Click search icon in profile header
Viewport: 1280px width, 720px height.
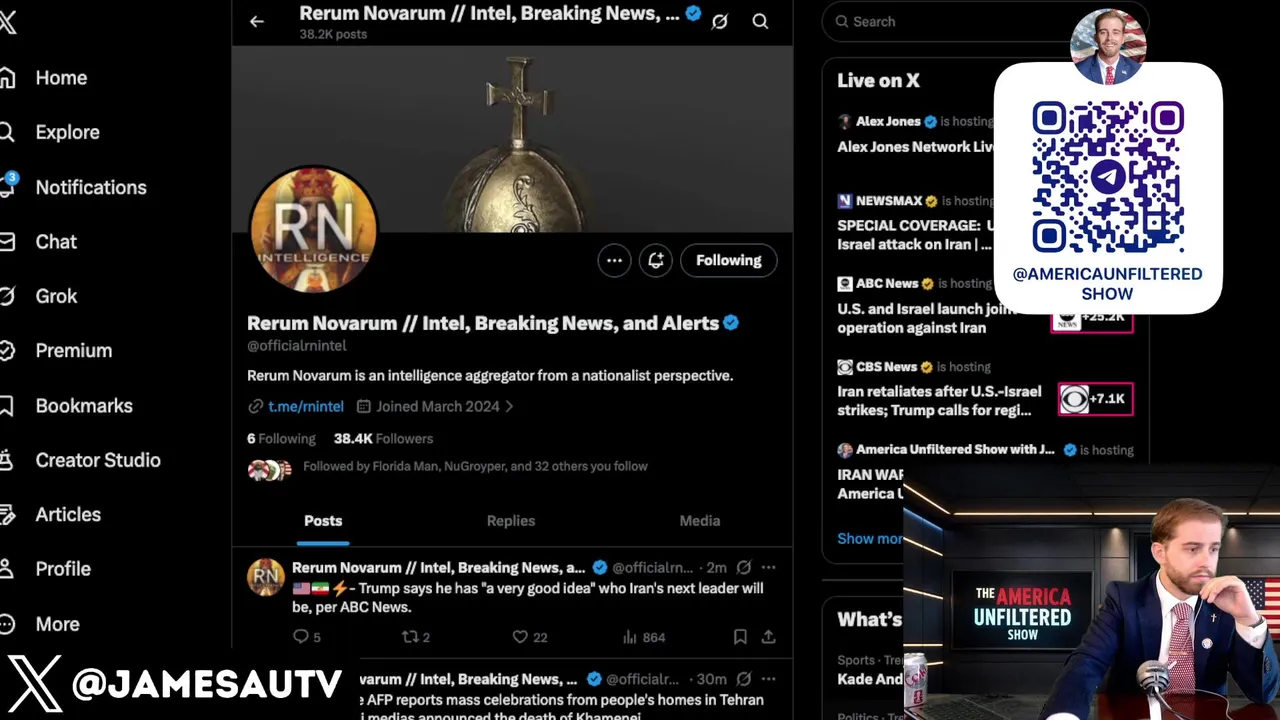tap(760, 21)
